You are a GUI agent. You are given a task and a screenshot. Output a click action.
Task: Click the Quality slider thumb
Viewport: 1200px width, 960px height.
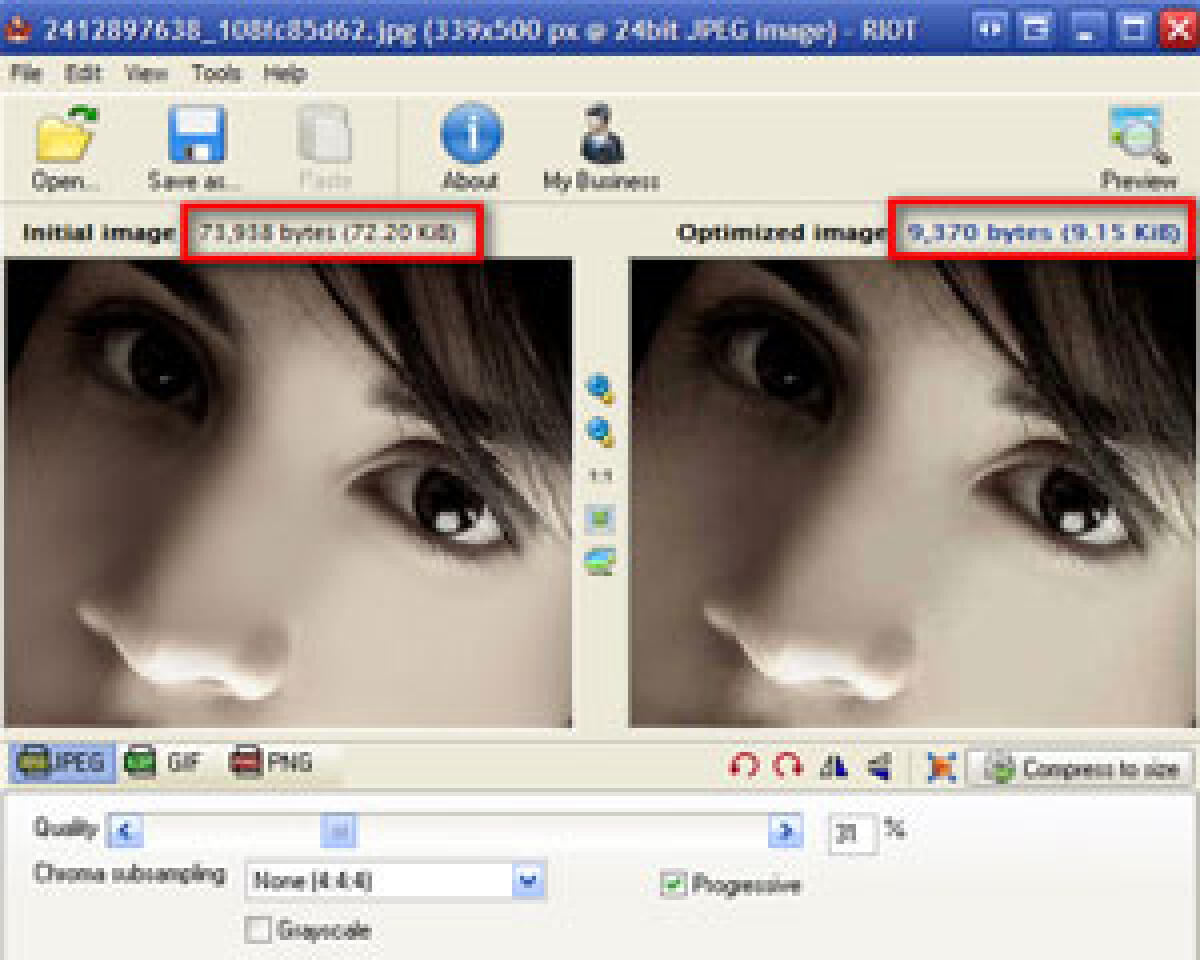coord(339,830)
